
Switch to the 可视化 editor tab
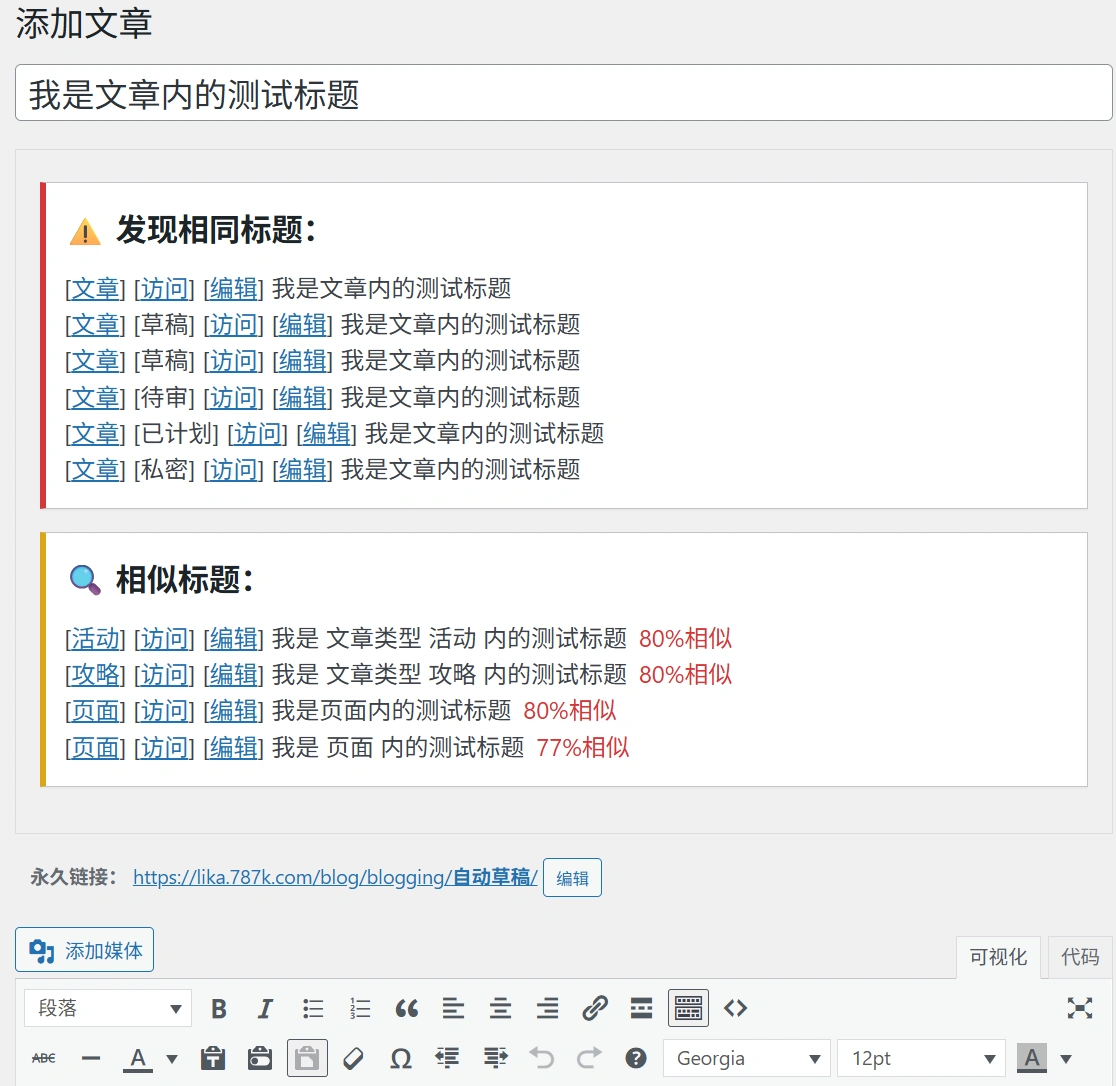[998, 957]
